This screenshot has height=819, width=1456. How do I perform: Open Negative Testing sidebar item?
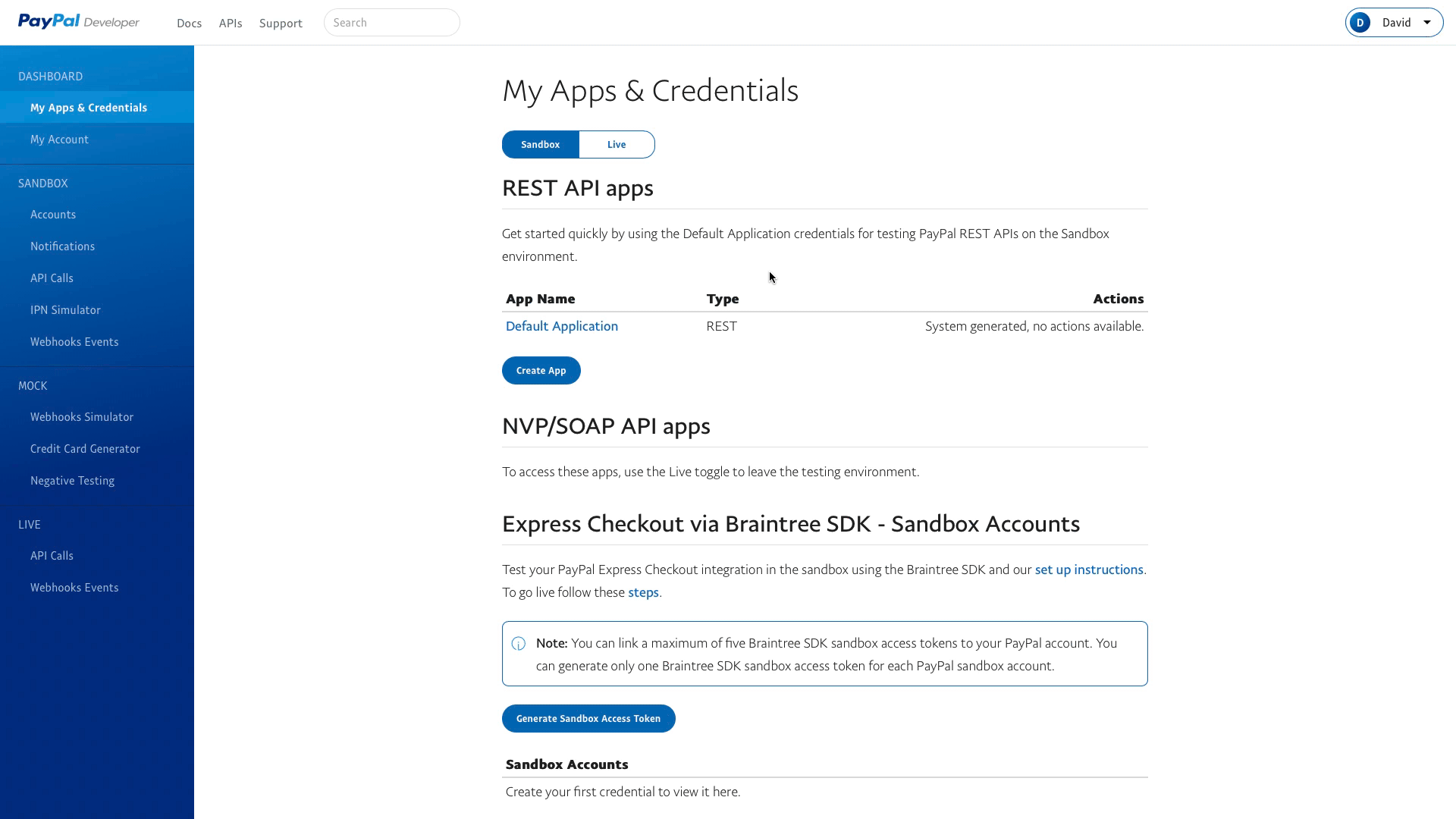coord(72,481)
